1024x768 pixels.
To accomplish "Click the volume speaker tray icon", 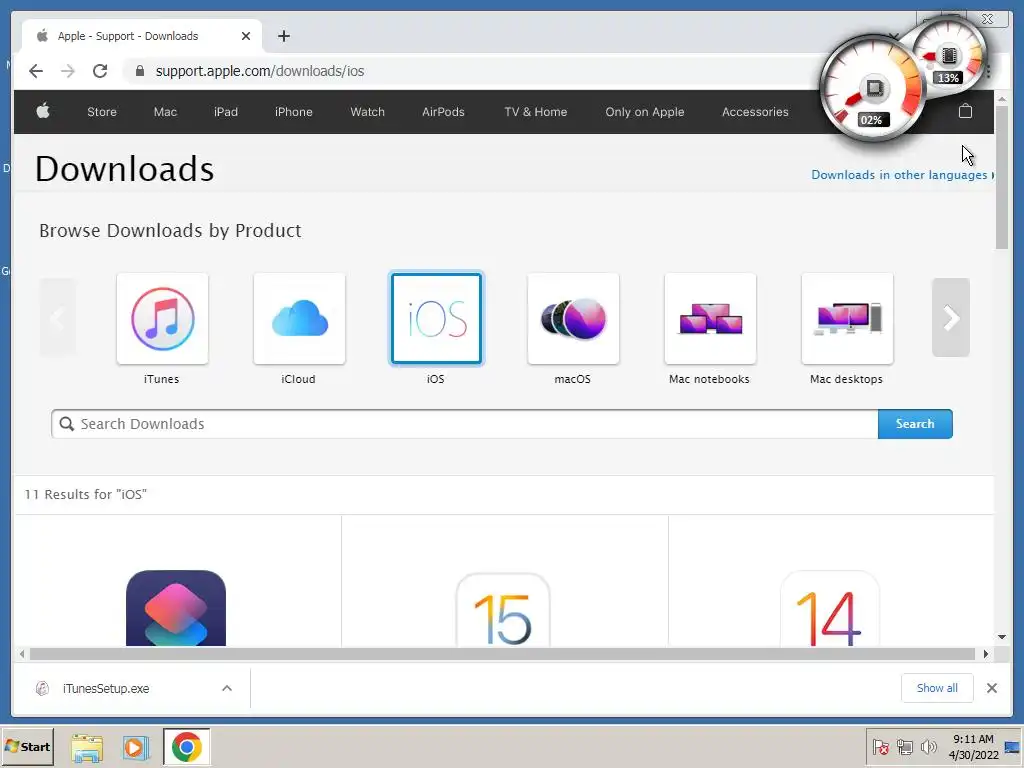I will click(928, 746).
